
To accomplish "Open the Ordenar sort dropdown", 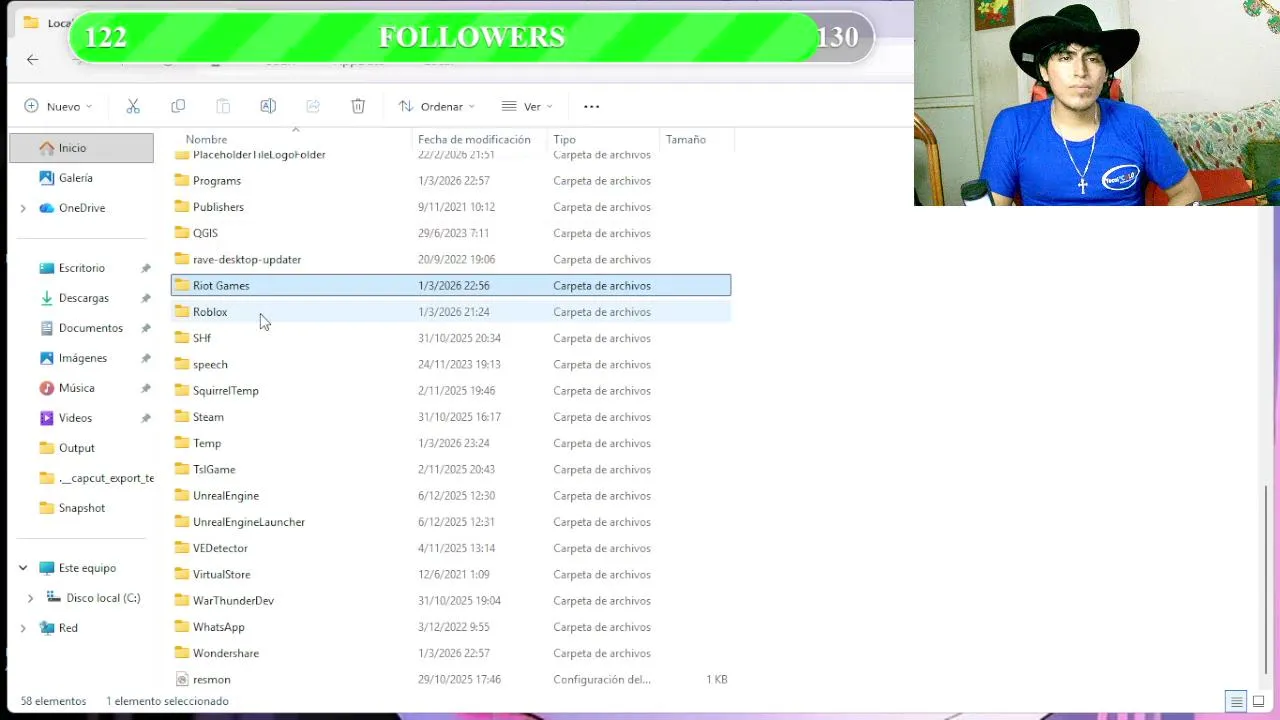I will pyautogui.click(x=437, y=106).
